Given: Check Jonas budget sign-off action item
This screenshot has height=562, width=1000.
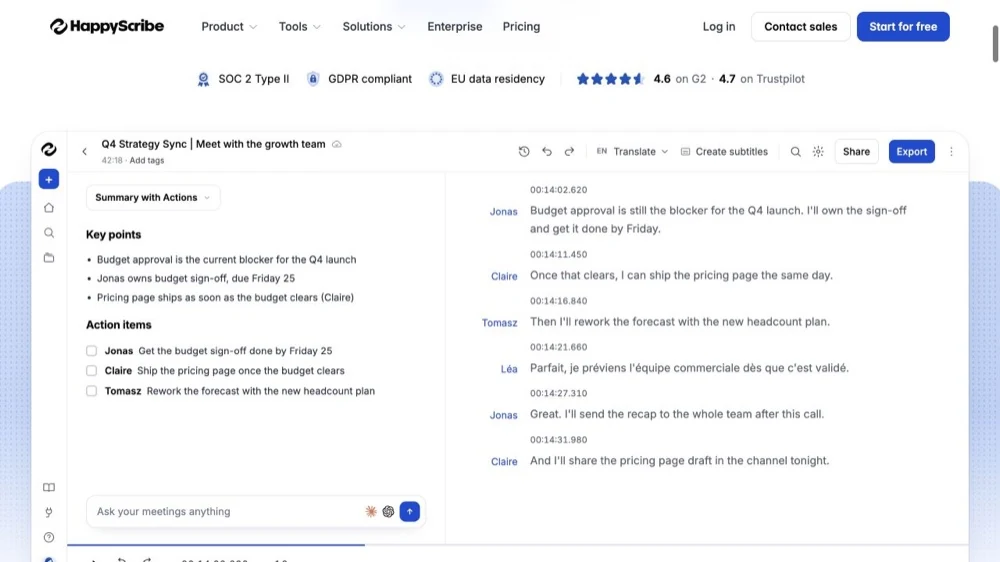Looking at the screenshot, I should [92, 351].
